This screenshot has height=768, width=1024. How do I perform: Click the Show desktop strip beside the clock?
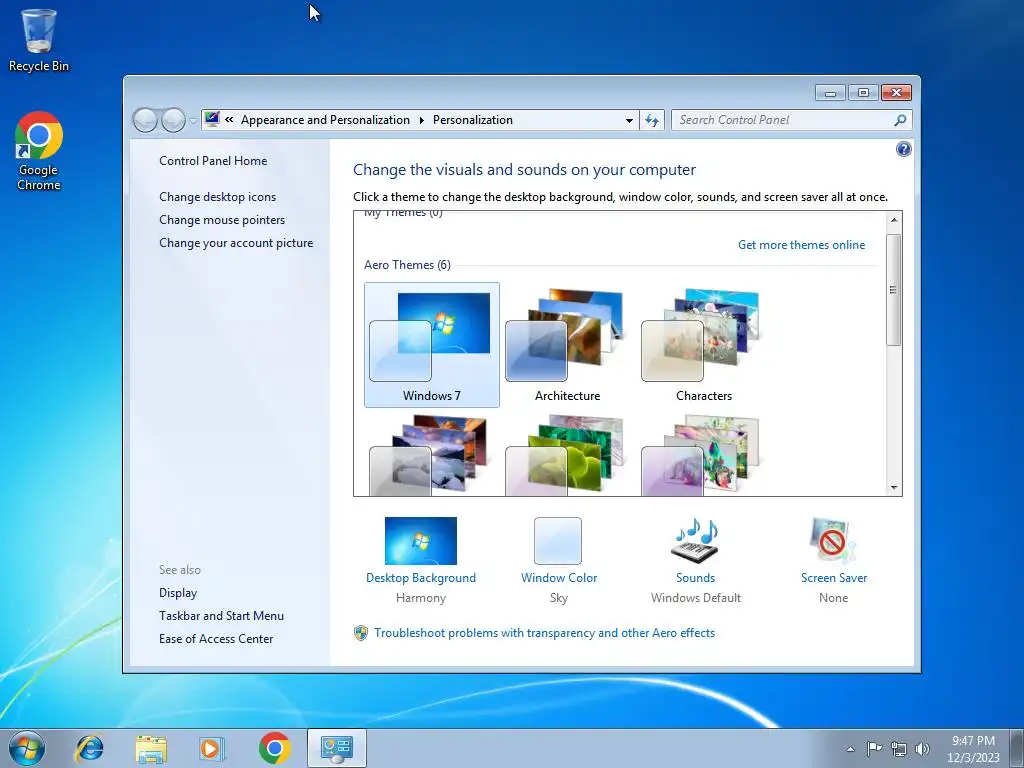point(1018,748)
